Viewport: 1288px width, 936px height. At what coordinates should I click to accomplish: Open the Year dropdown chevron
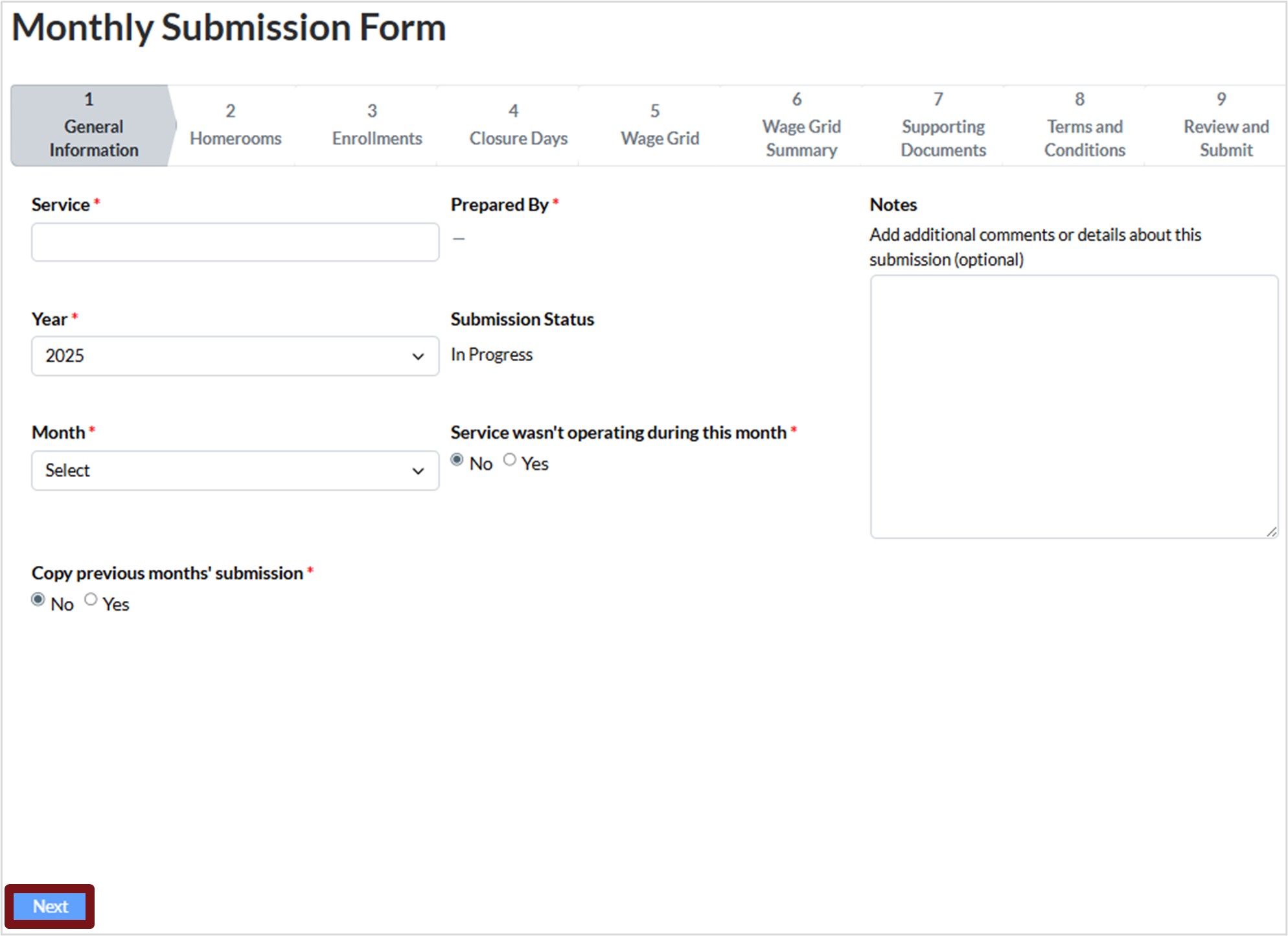tap(418, 357)
